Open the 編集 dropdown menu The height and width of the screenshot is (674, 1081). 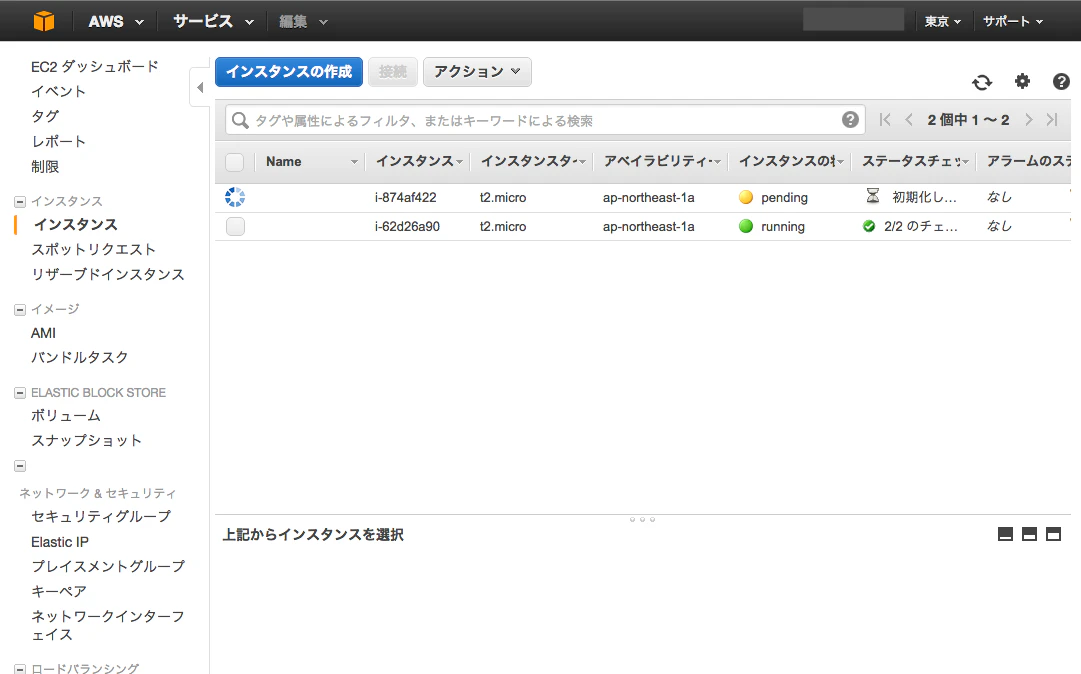(303, 21)
